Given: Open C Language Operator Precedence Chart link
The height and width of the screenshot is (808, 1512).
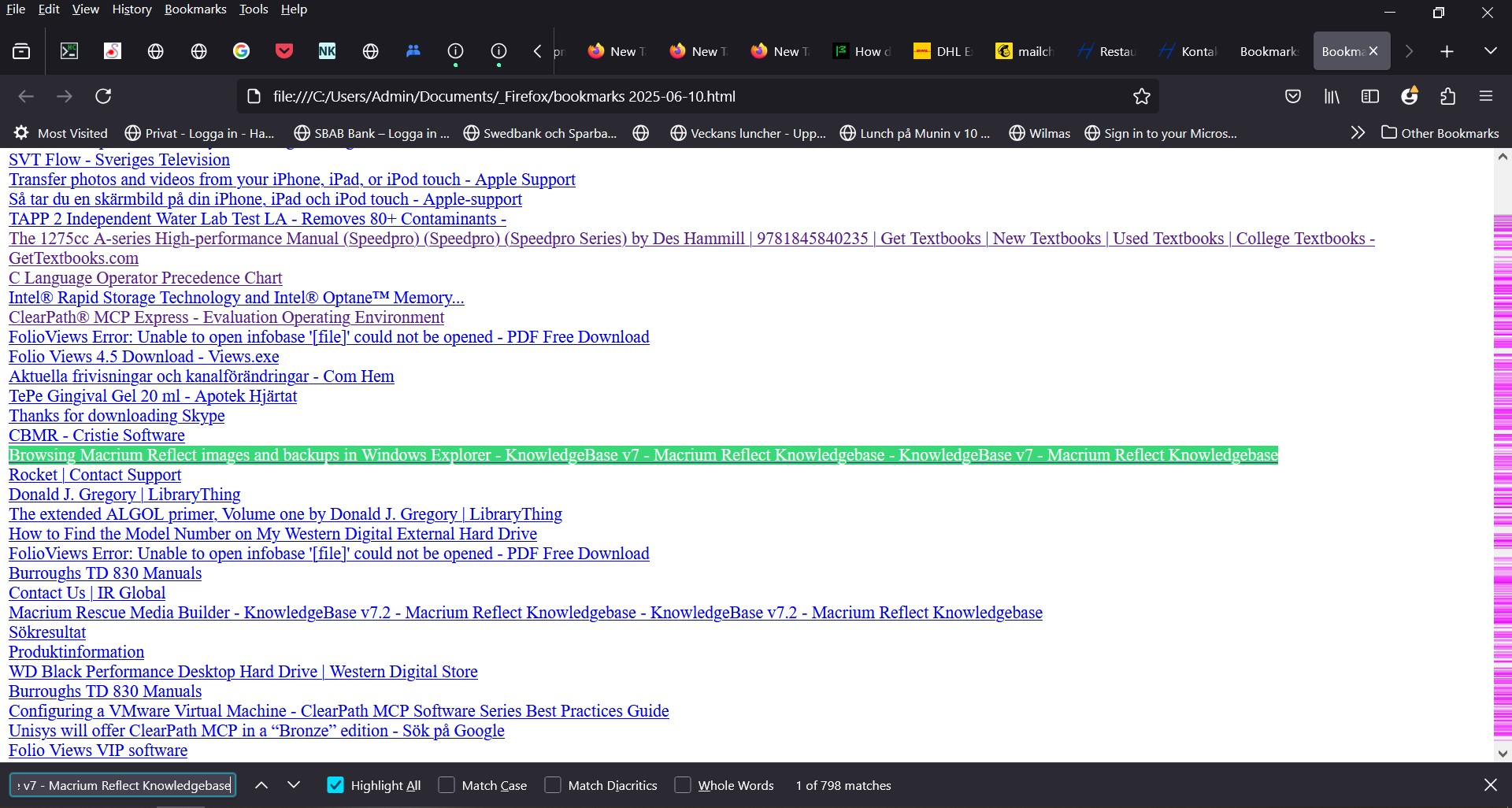Looking at the screenshot, I should (x=145, y=278).
